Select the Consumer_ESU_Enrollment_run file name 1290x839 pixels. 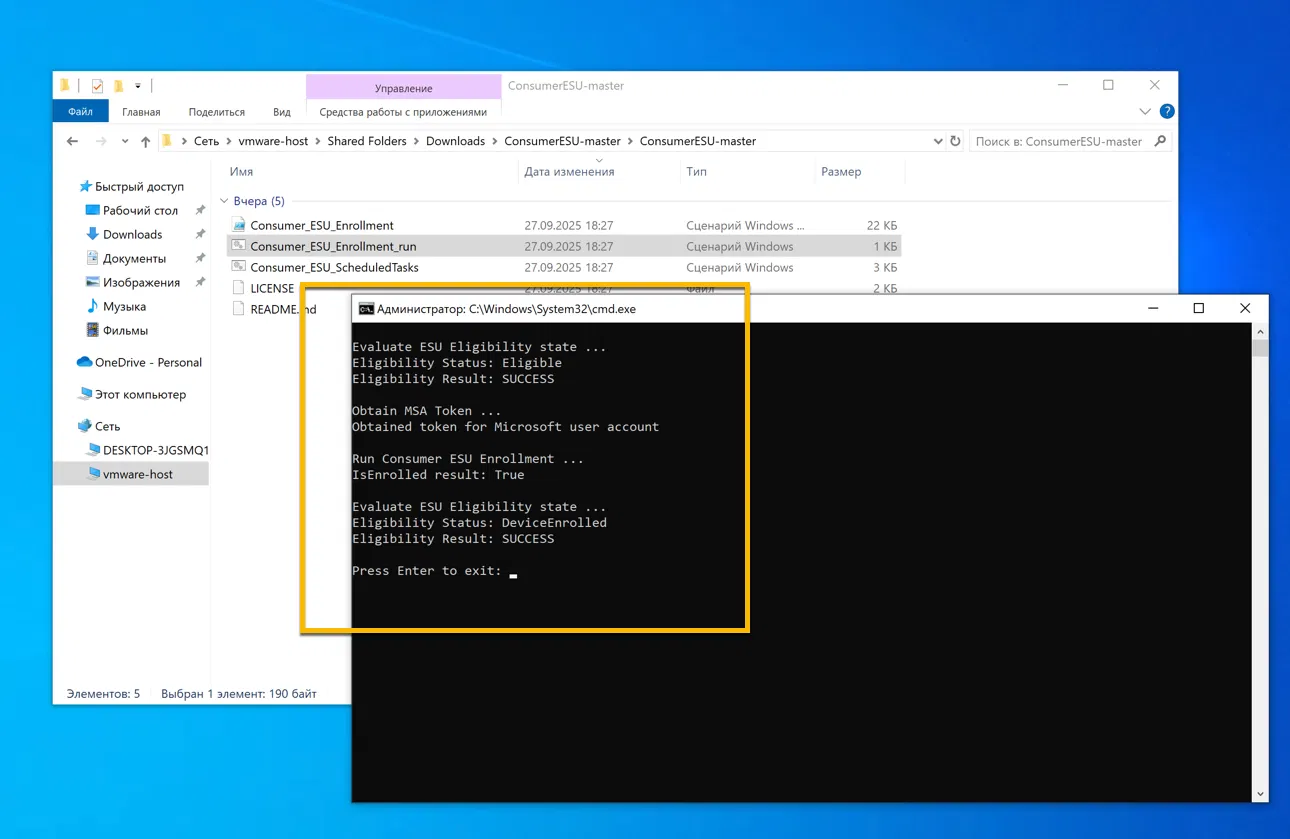click(x=333, y=246)
